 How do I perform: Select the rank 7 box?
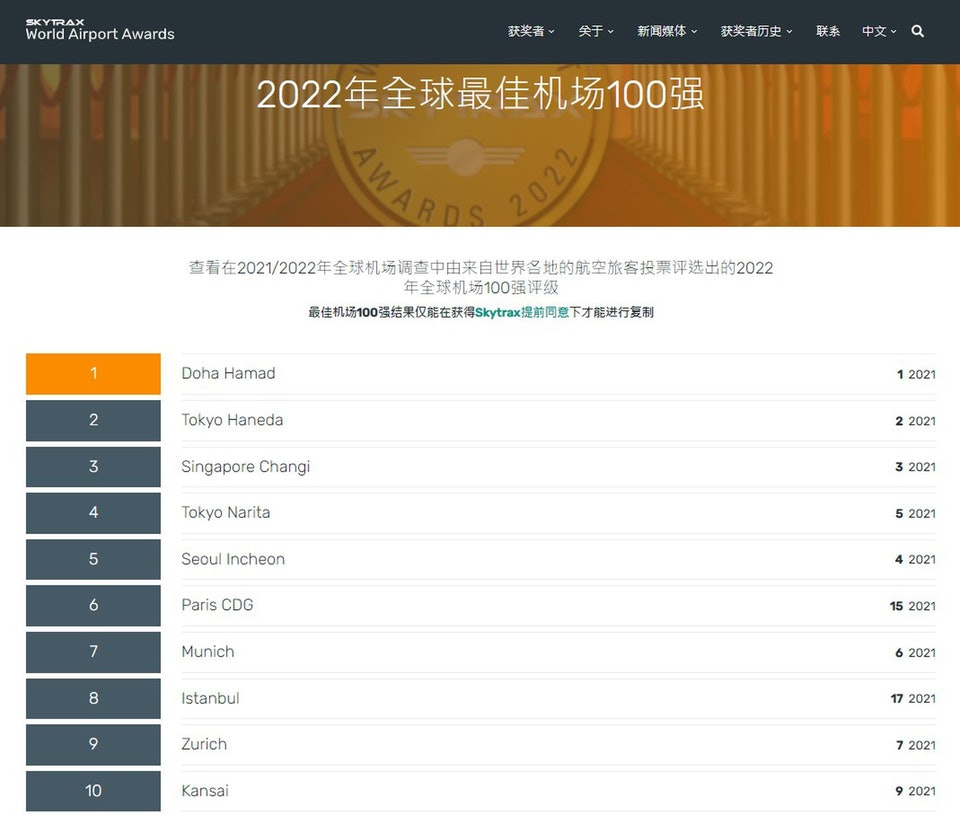[x=93, y=652]
